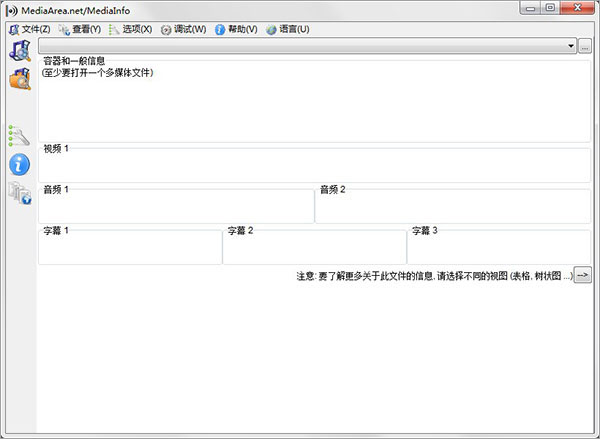Open the 文件(Z) menu
The image size is (600, 439).
[x=30, y=29]
